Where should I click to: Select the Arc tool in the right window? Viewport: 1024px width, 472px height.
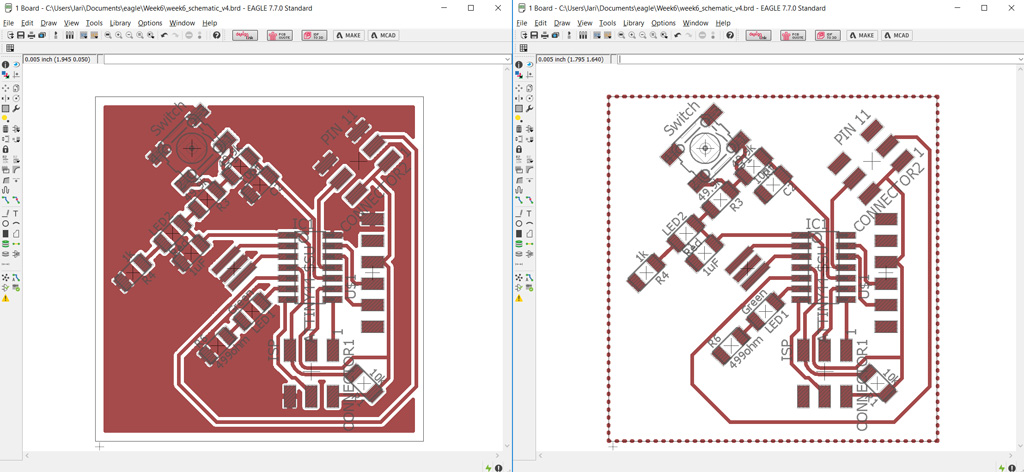(528, 223)
